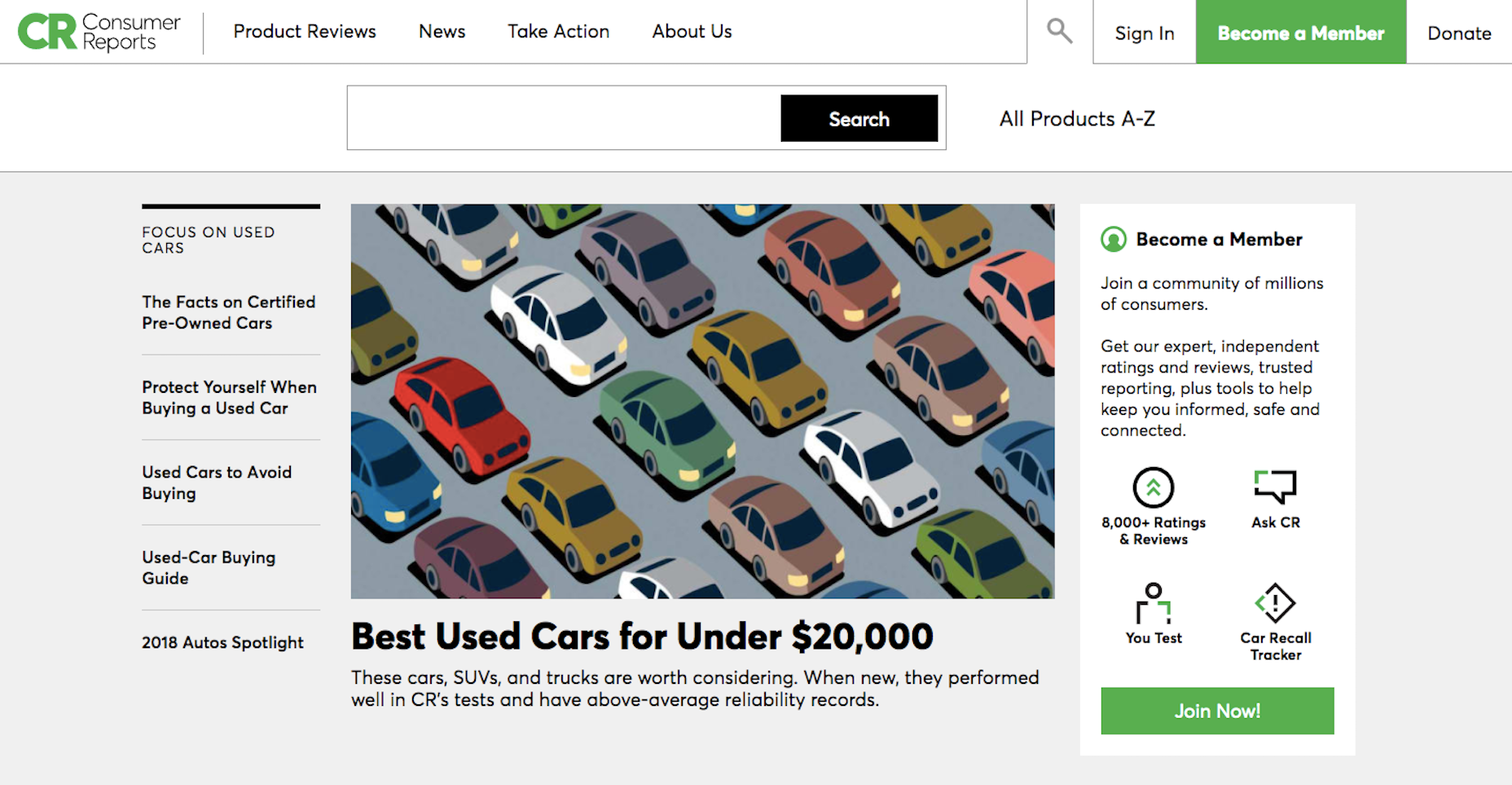Click the green Join Now! button
The width and height of the screenshot is (1512, 785).
coord(1217,711)
